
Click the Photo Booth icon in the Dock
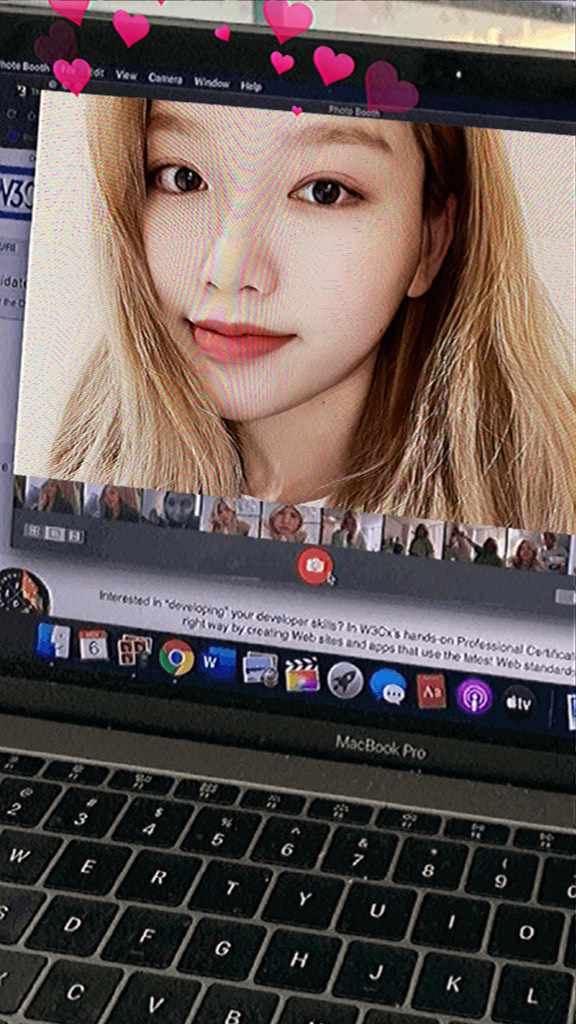pyautogui.click(x=135, y=650)
